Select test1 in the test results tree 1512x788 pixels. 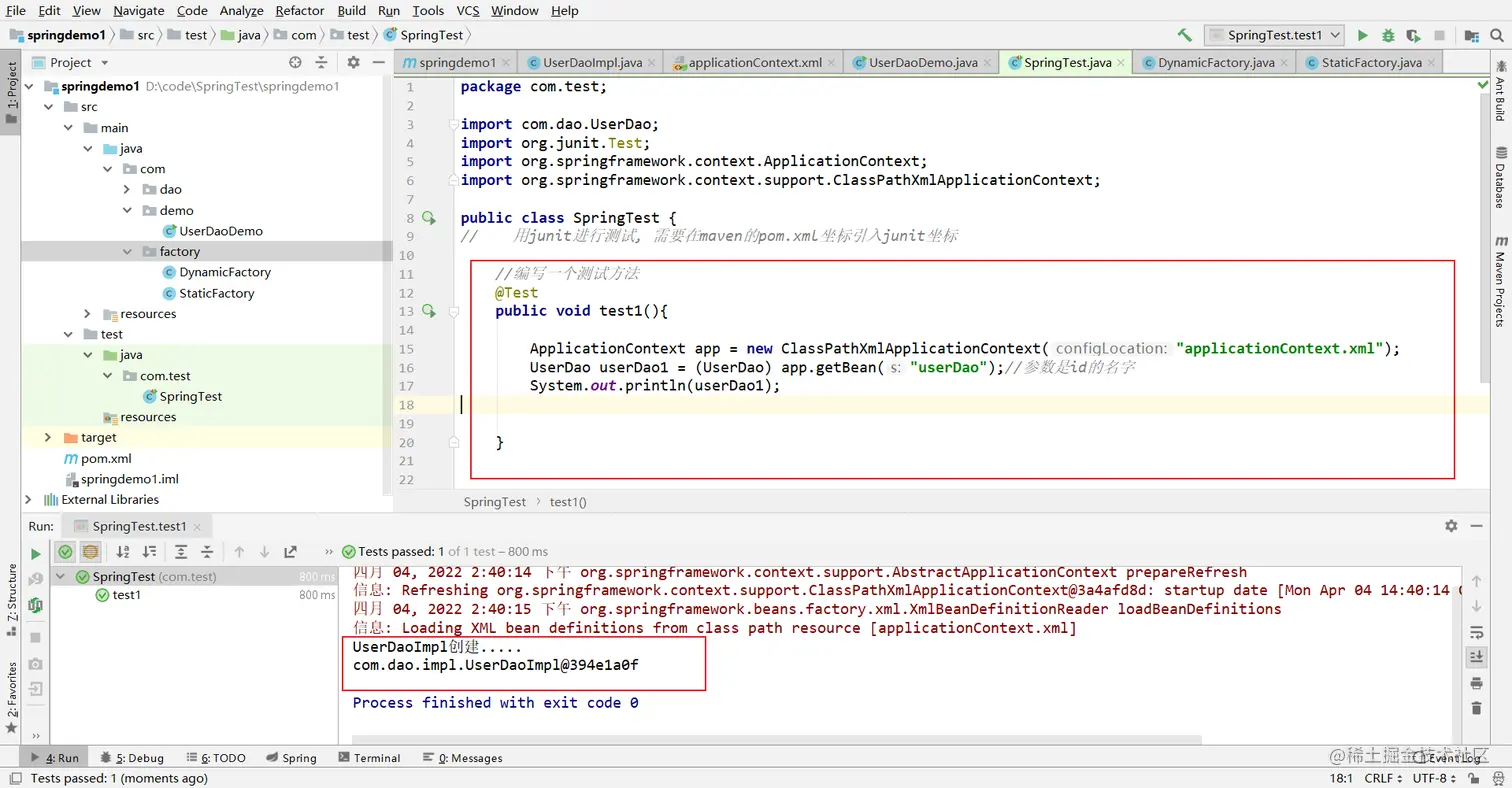126,595
